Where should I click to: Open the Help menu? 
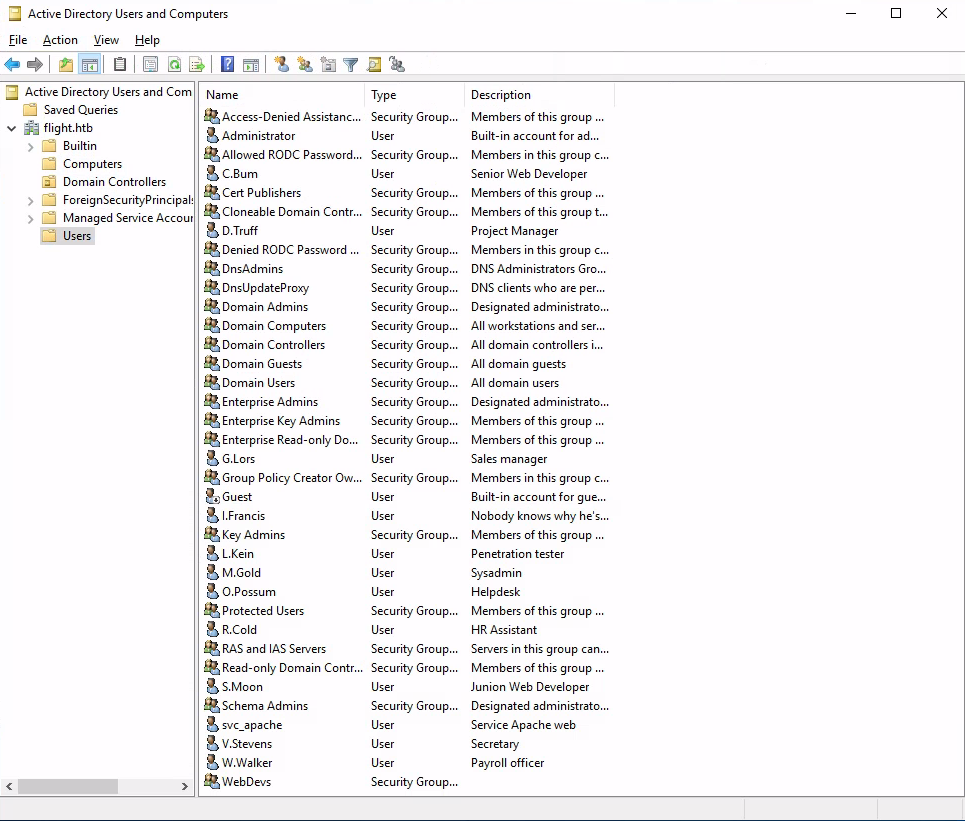point(147,40)
